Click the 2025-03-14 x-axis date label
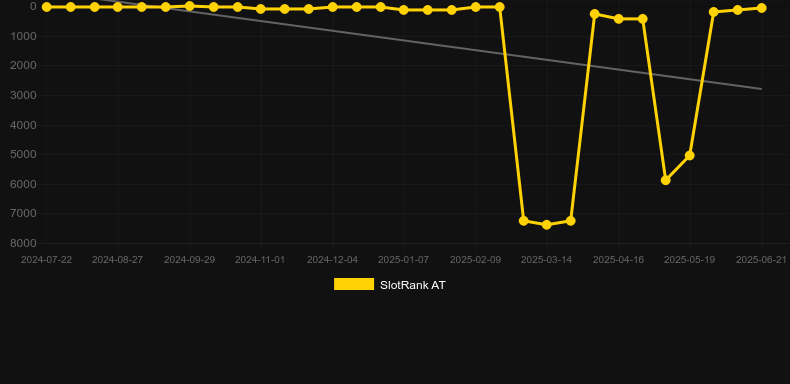 tap(547, 260)
